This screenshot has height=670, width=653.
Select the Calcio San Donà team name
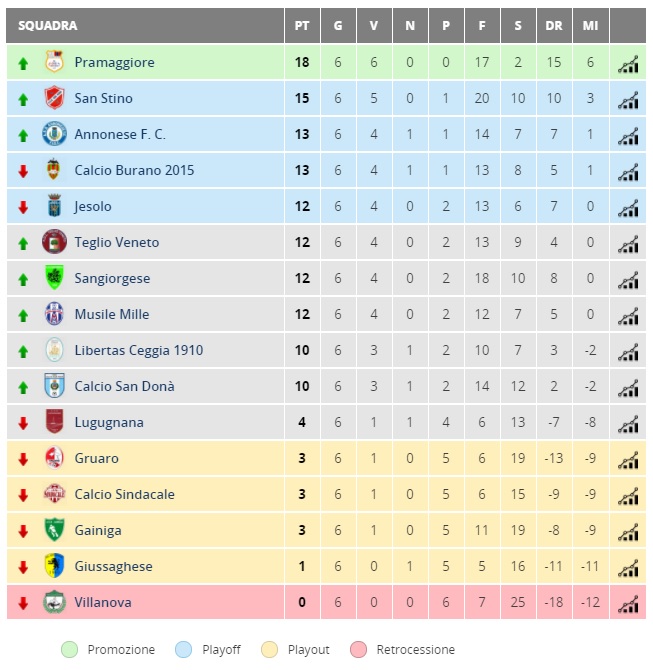(x=124, y=386)
